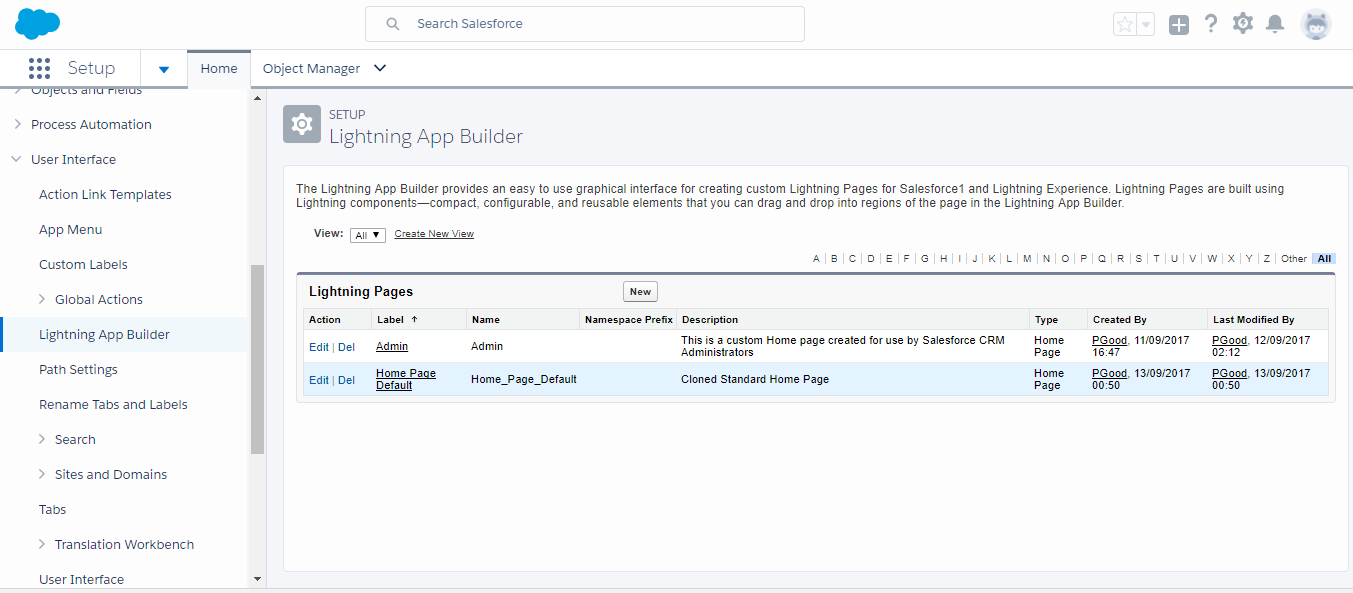Open the Help question mark icon
Viewport: 1353px width, 593px height.
tap(1211, 24)
